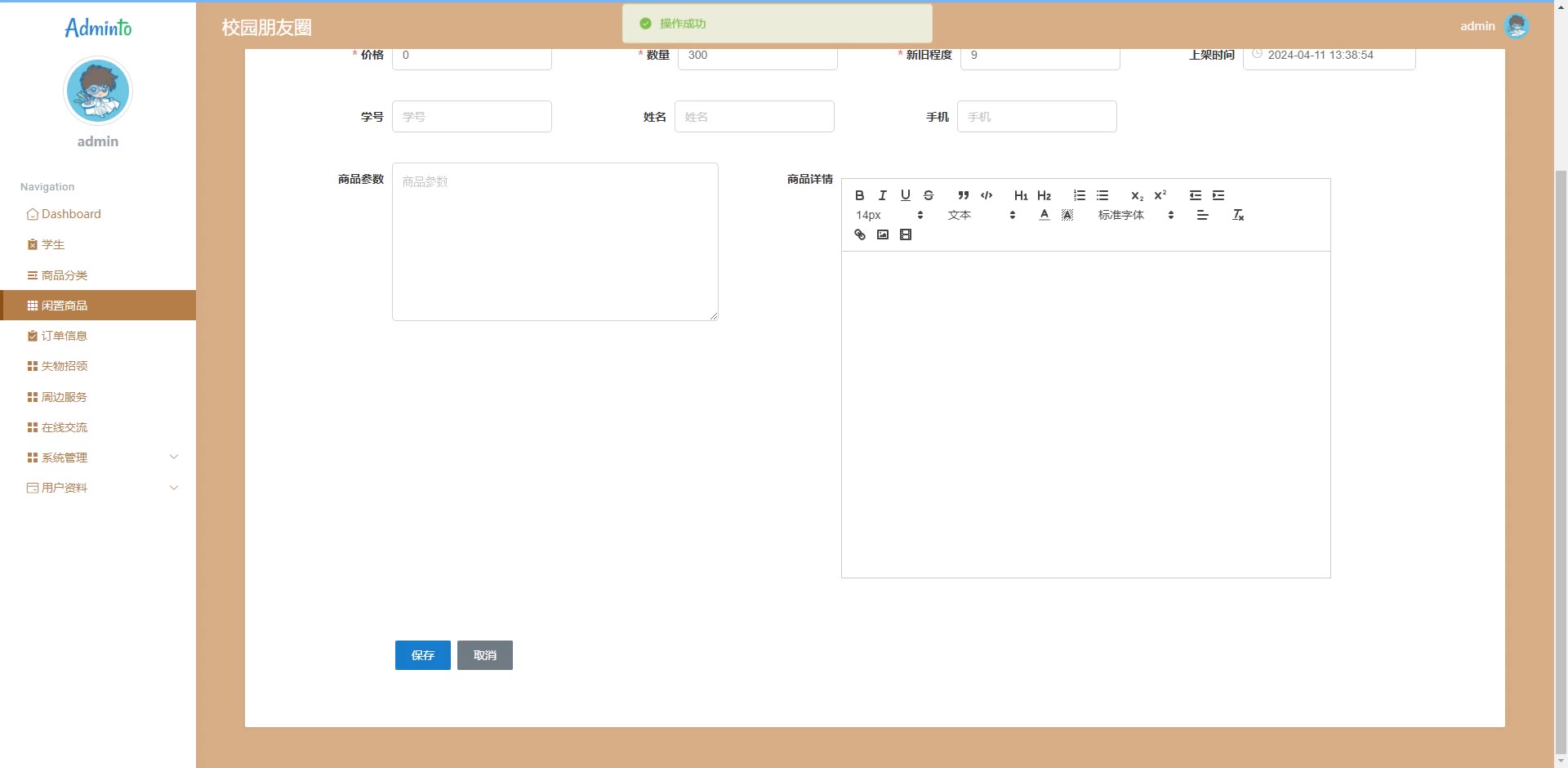
Task: Insert an image in the editor
Action: click(882, 234)
